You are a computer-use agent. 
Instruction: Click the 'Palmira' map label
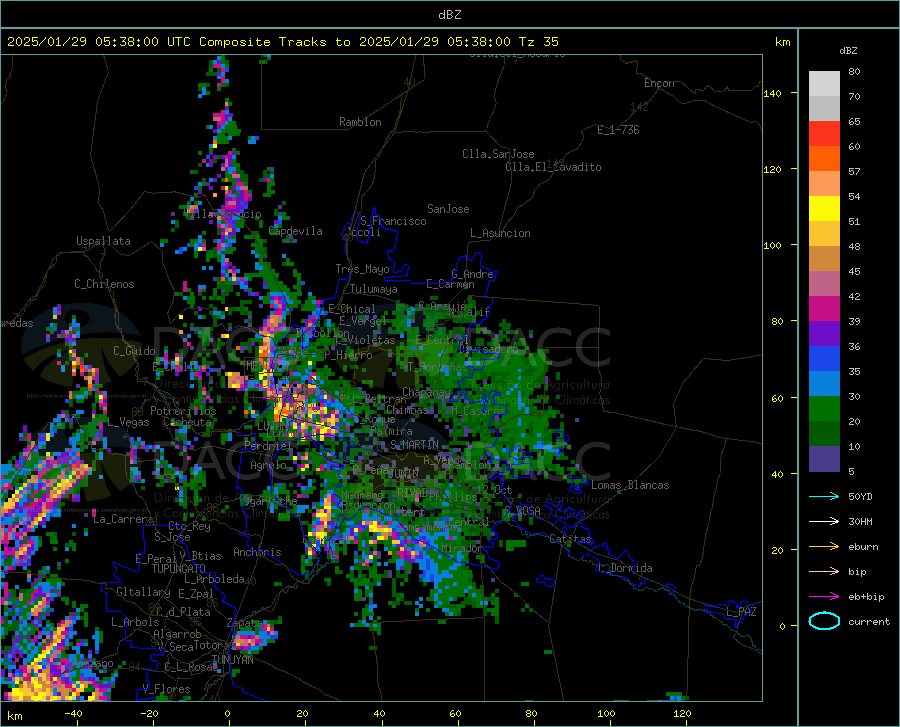pos(391,430)
